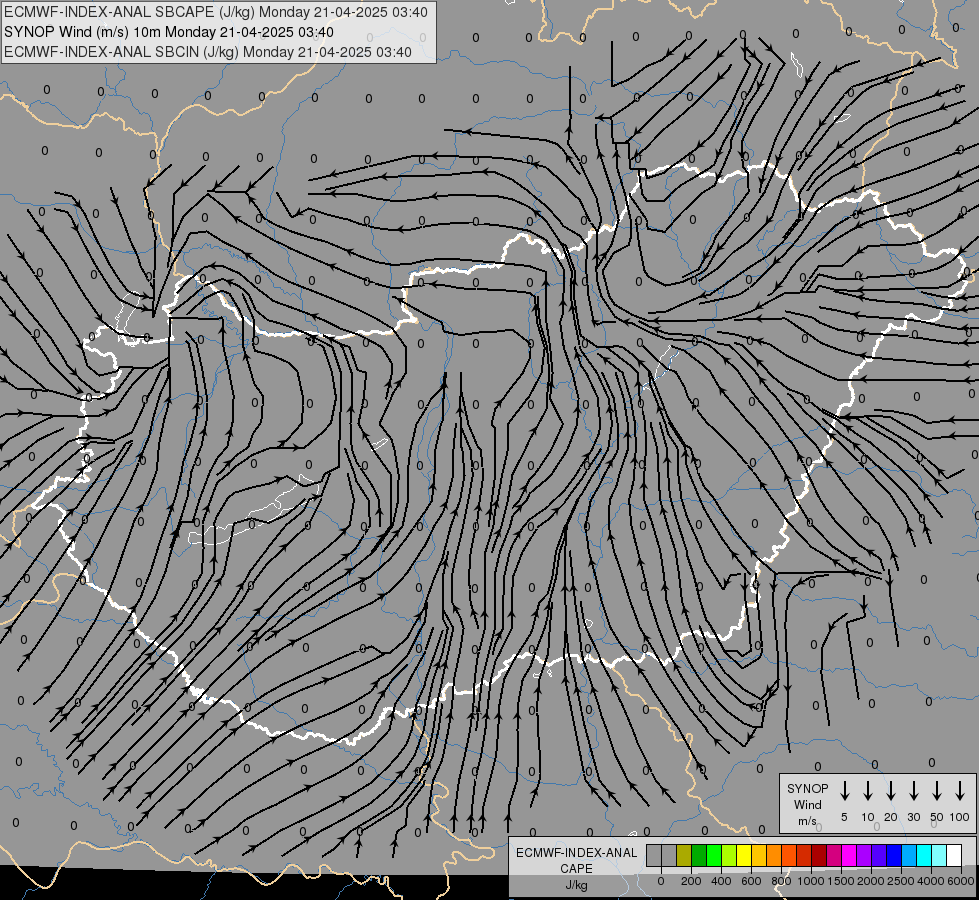Click the 'm/s' unit label in wind legend
Image resolution: width=979 pixels, height=900 pixels.
click(x=807, y=821)
